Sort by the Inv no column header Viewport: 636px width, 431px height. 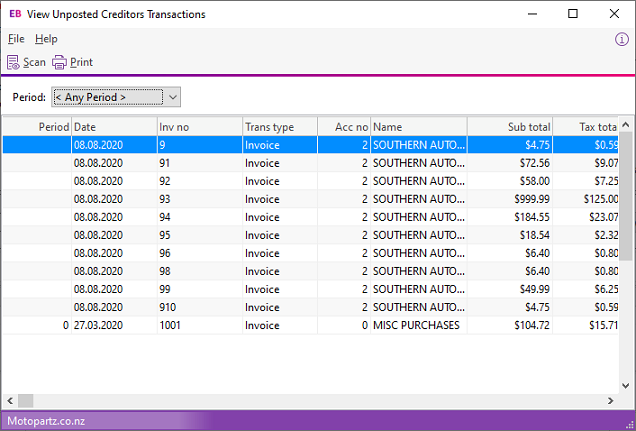pyautogui.click(x=200, y=127)
